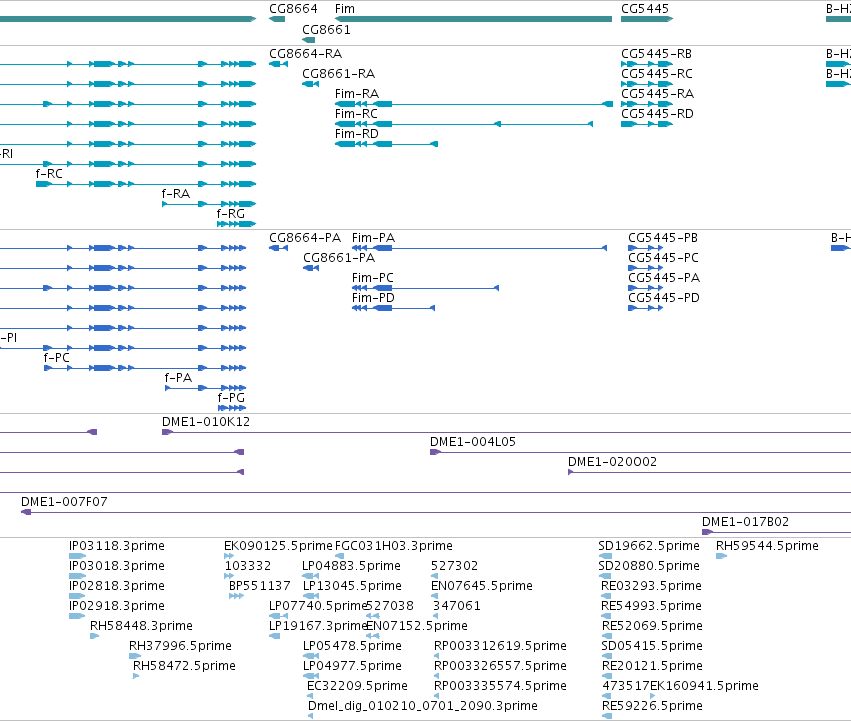851x721 pixels.
Task: Select transcript CG5445-RC
Action: [x=657, y=73]
